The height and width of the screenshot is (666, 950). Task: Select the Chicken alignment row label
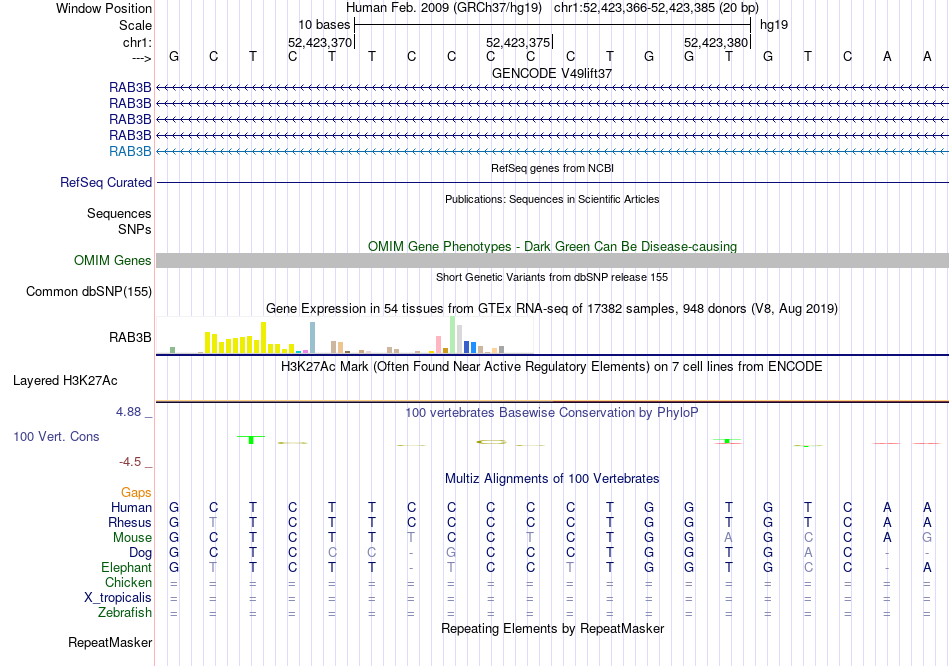[x=128, y=582]
